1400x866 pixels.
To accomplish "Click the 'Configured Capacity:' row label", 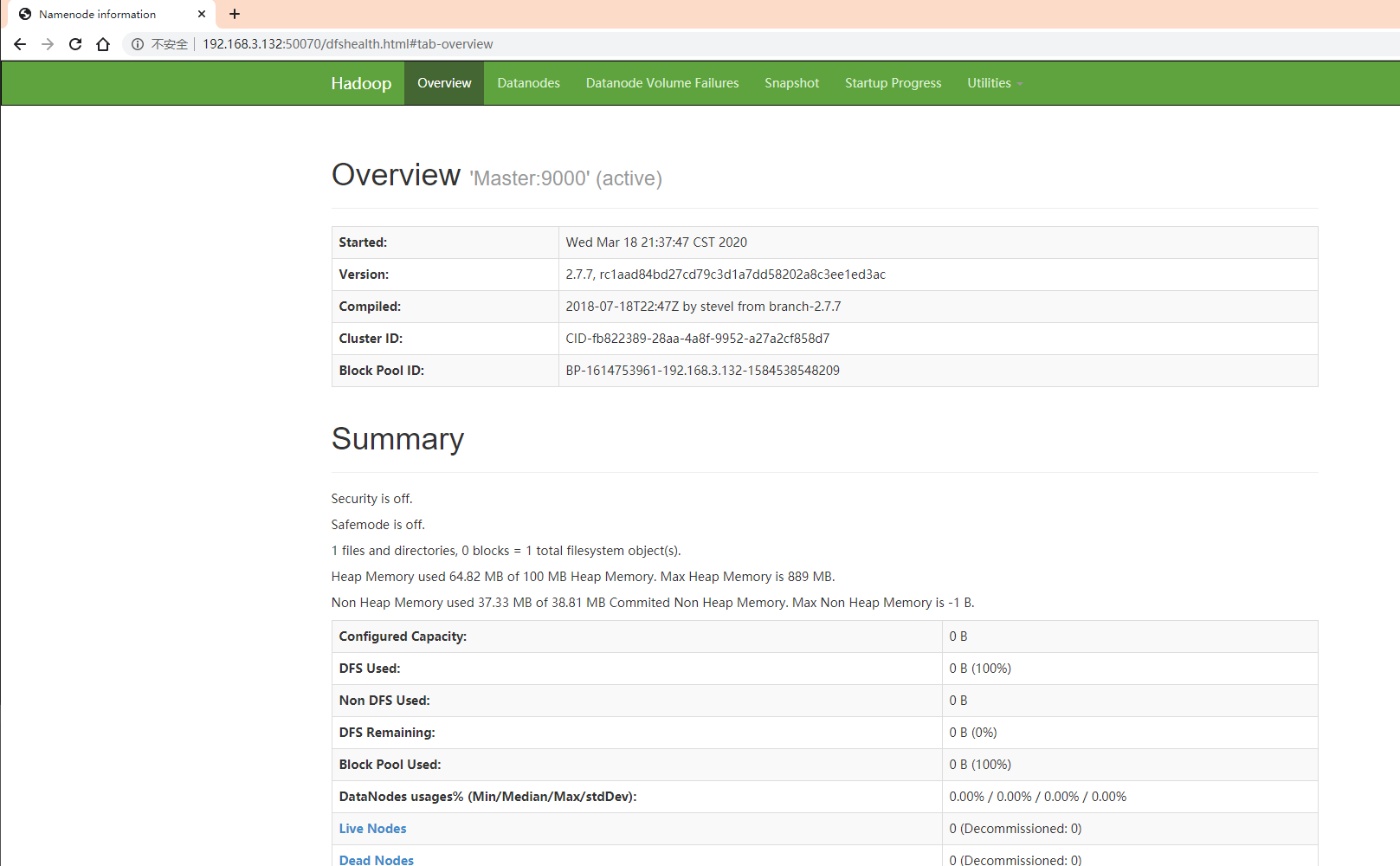I will coord(403,637).
